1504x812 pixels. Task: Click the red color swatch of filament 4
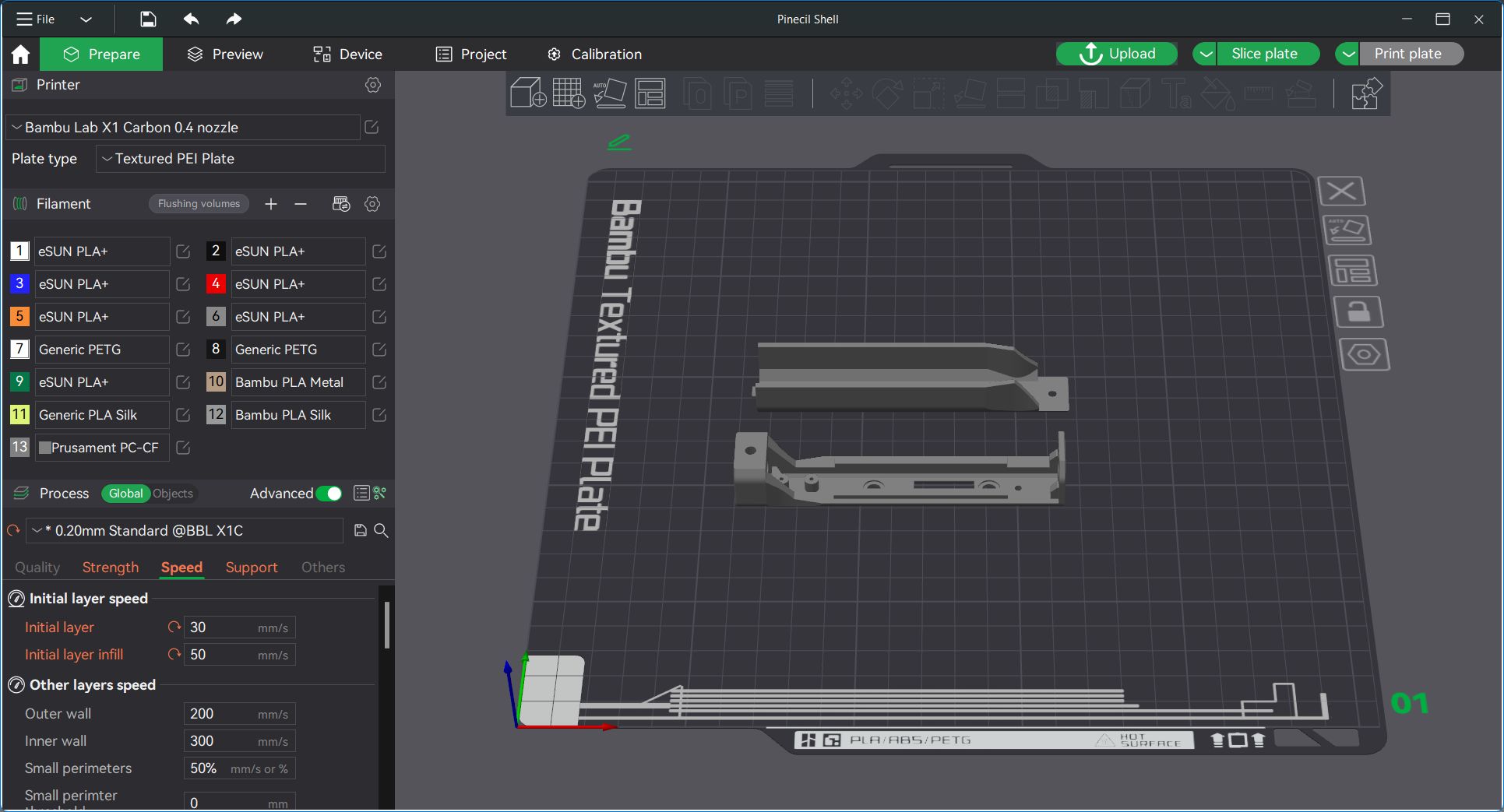(x=216, y=284)
